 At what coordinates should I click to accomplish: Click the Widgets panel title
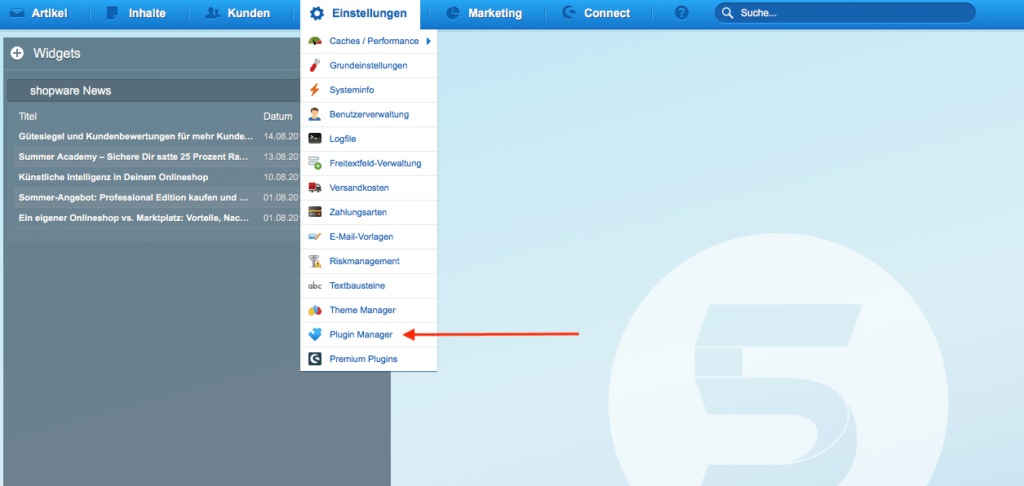pos(57,54)
